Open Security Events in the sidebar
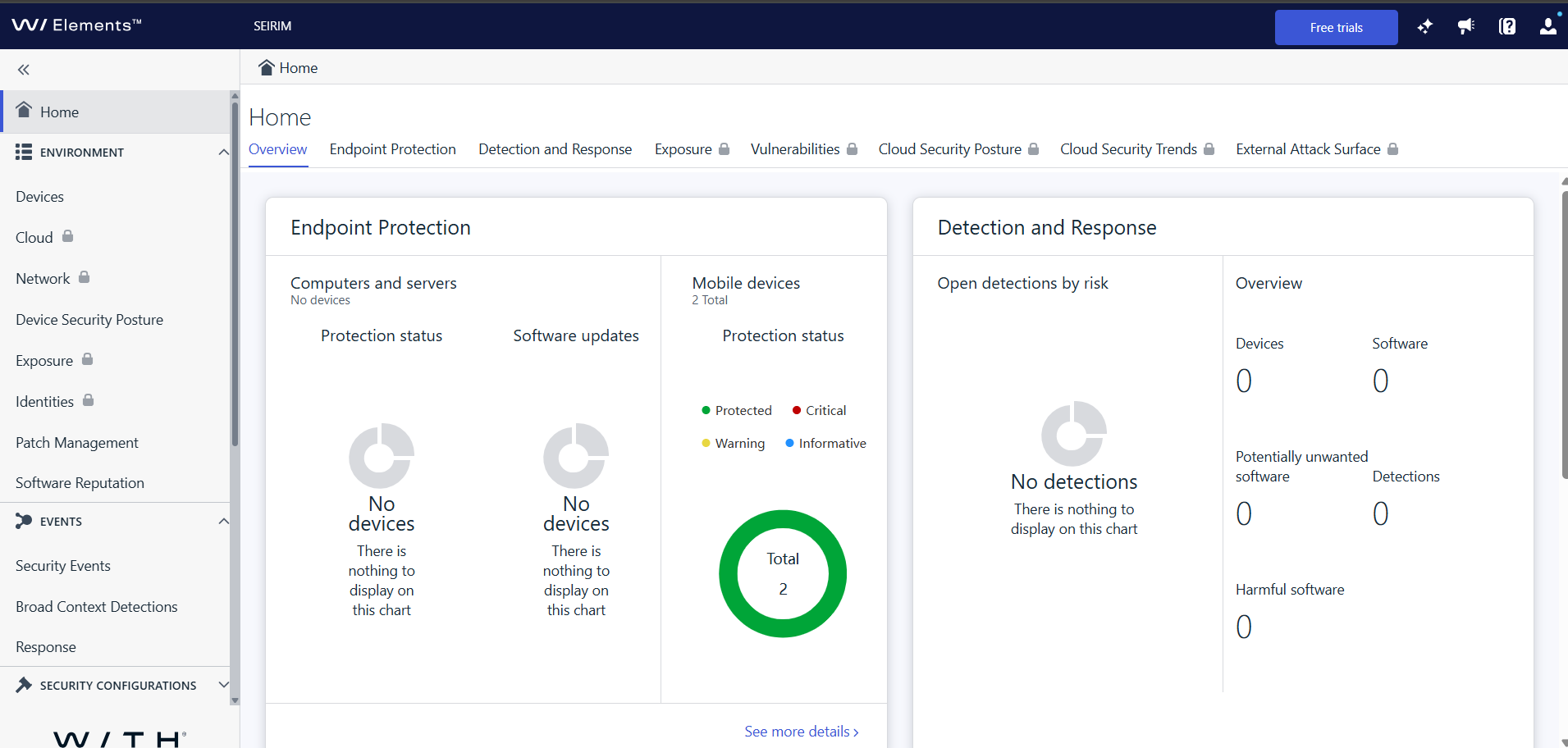Viewport: 1568px width, 748px height. (63, 566)
